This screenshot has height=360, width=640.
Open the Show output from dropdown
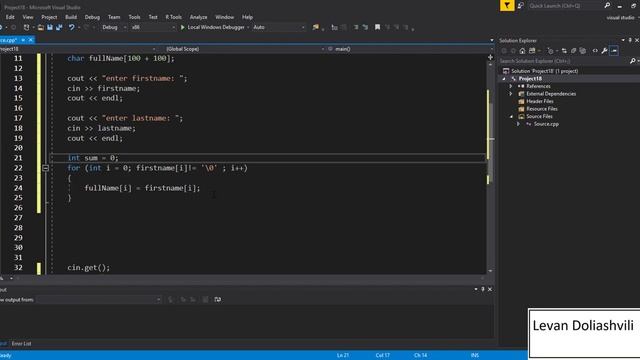(x=99, y=300)
